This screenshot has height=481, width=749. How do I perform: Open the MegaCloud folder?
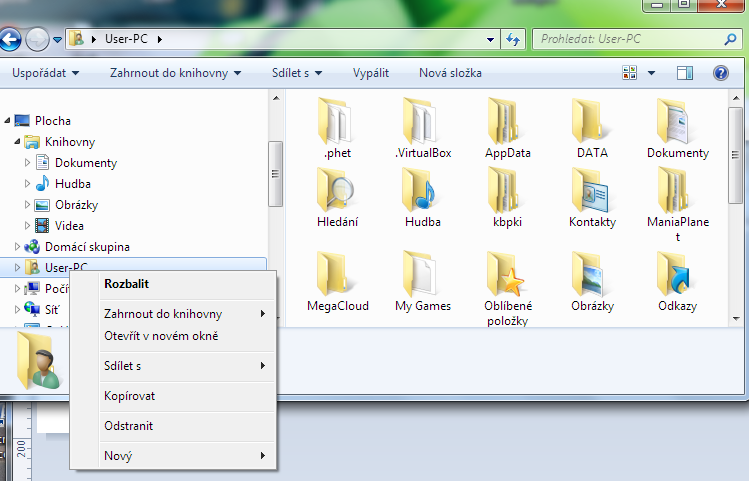pos(337,281)
